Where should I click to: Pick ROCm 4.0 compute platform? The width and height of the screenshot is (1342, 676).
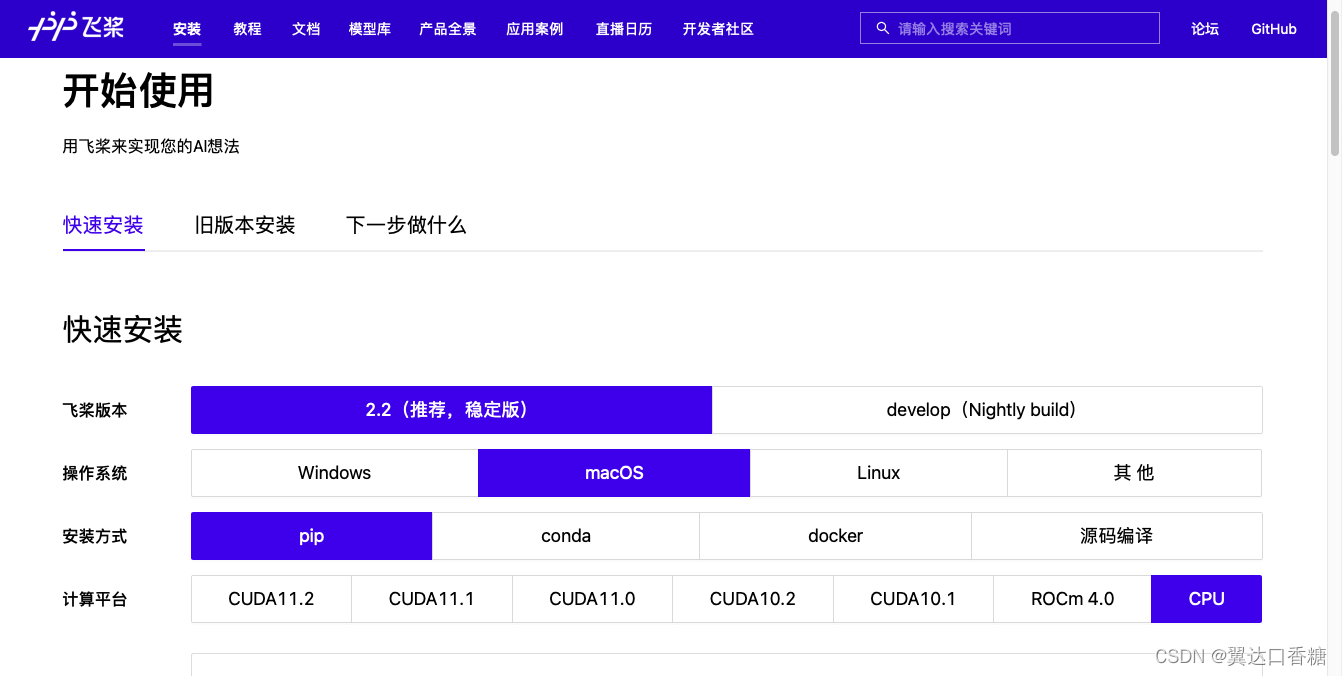tap(1072, 599)
